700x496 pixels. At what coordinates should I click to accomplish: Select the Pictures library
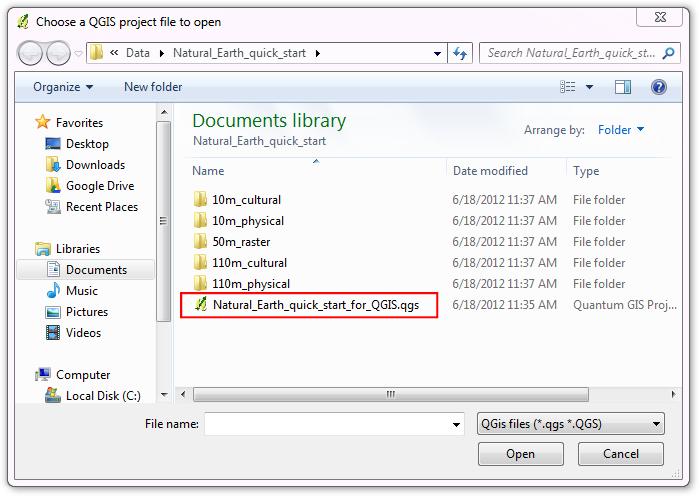click(87, 312)
